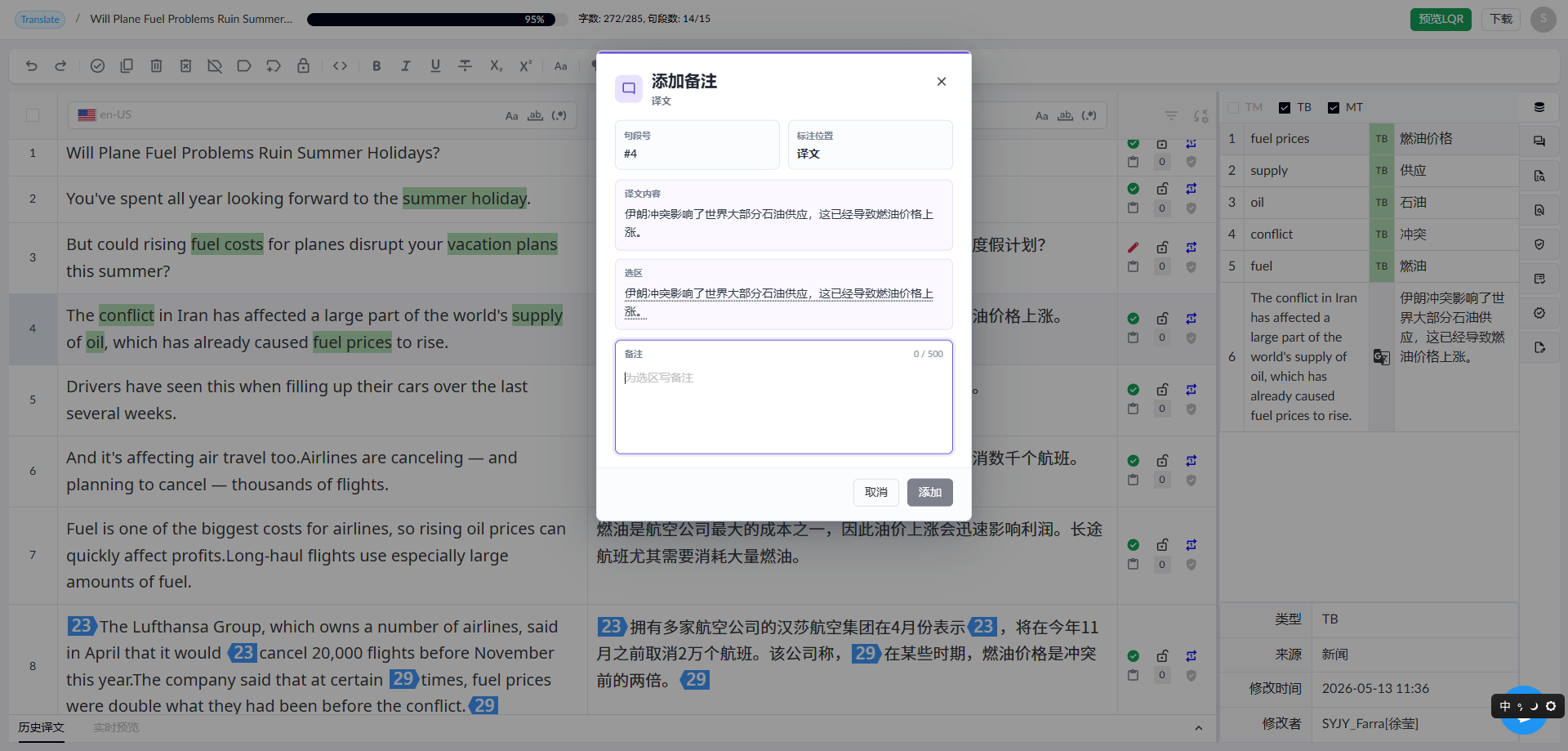This screenshot has width=1568, height=751.
Task: Toggle regex option in target search
Action: tap(1089, 116)
